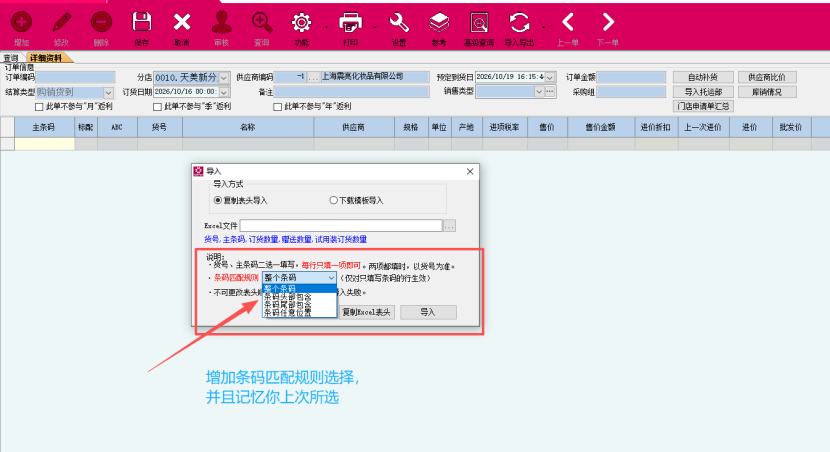Click the 设置 (settings) wrench icon
The image size is (830, 452).
point(399,22)
